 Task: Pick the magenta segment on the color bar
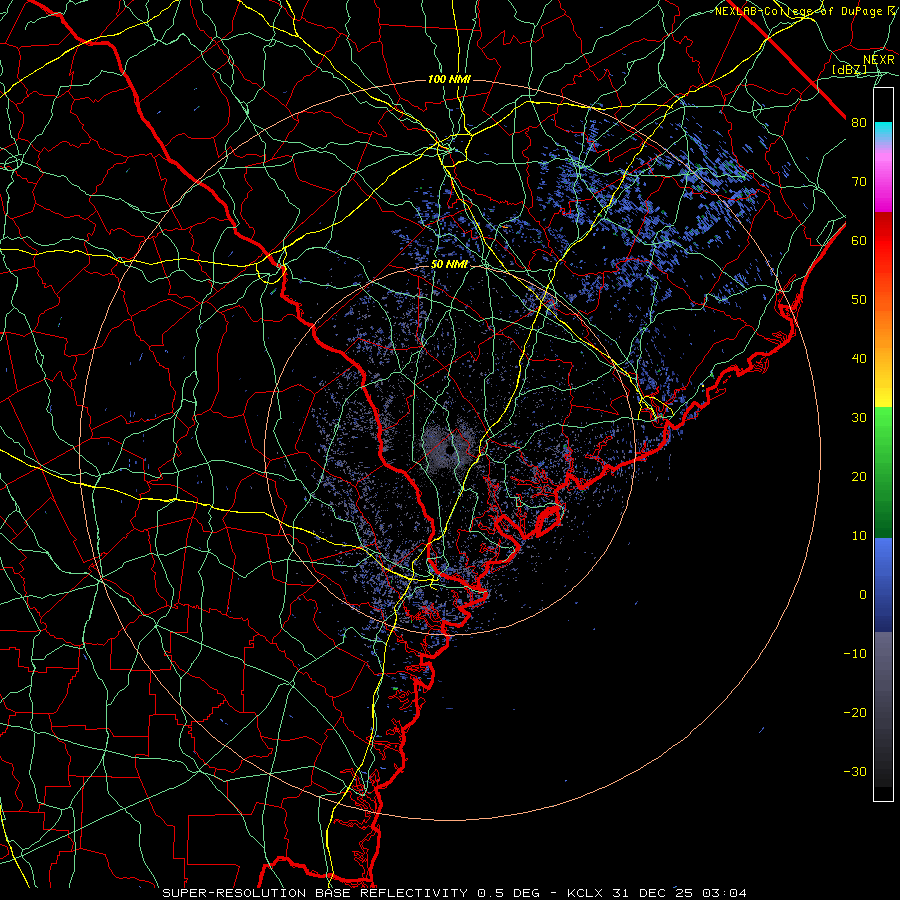click(883, 183)
